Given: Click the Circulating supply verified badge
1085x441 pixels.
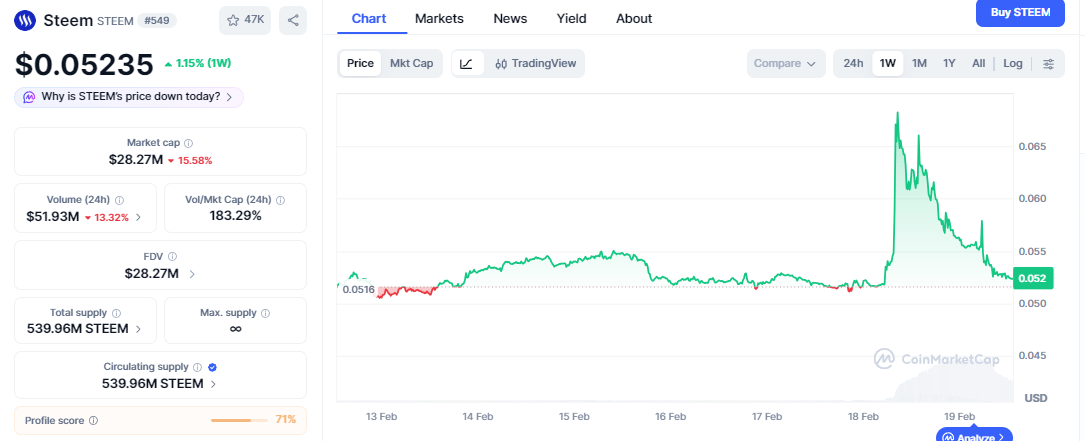Looking at the screenshot, I should [212, 367].
